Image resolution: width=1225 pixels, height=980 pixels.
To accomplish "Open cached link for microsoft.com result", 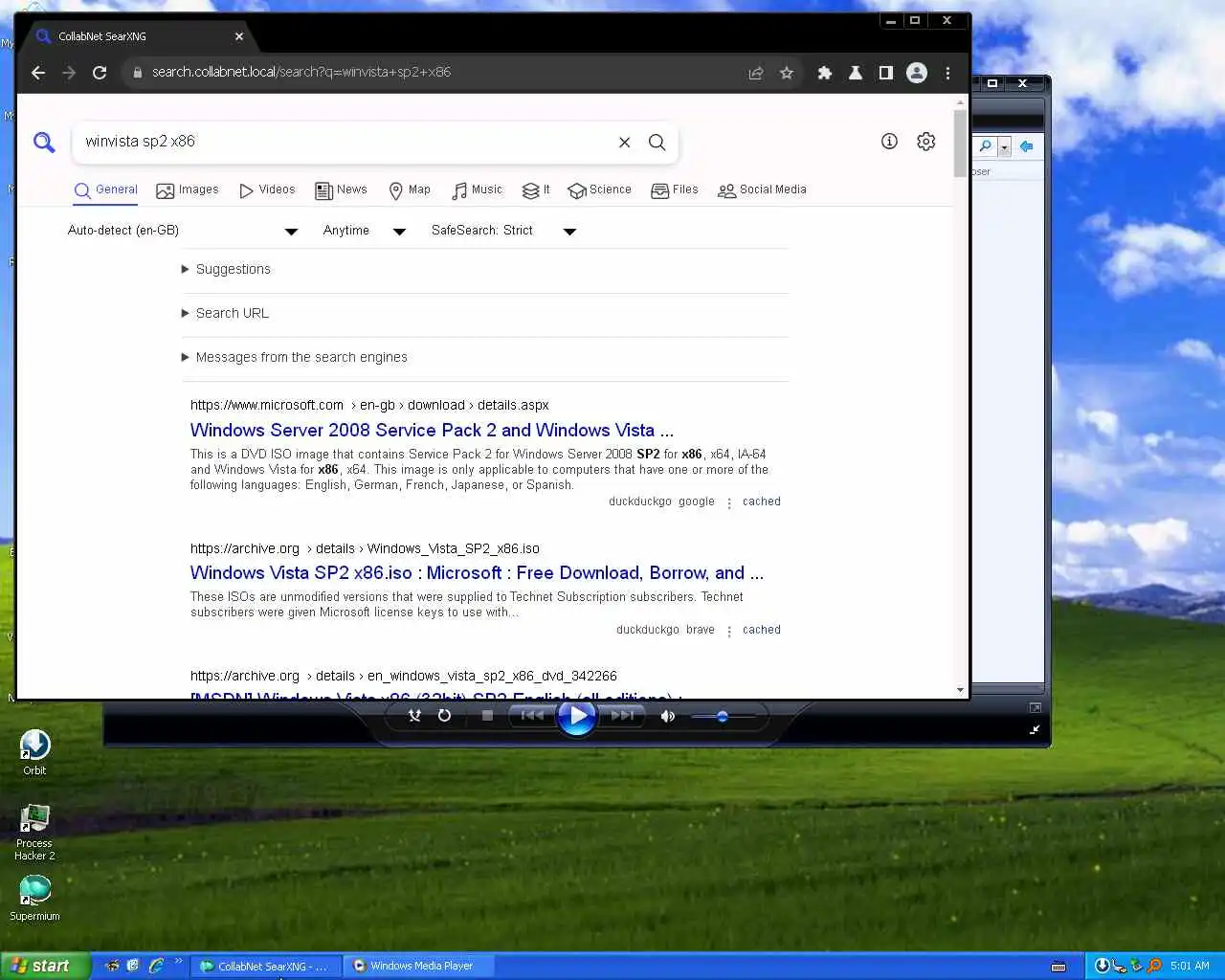I will click(x=761, y=501).
